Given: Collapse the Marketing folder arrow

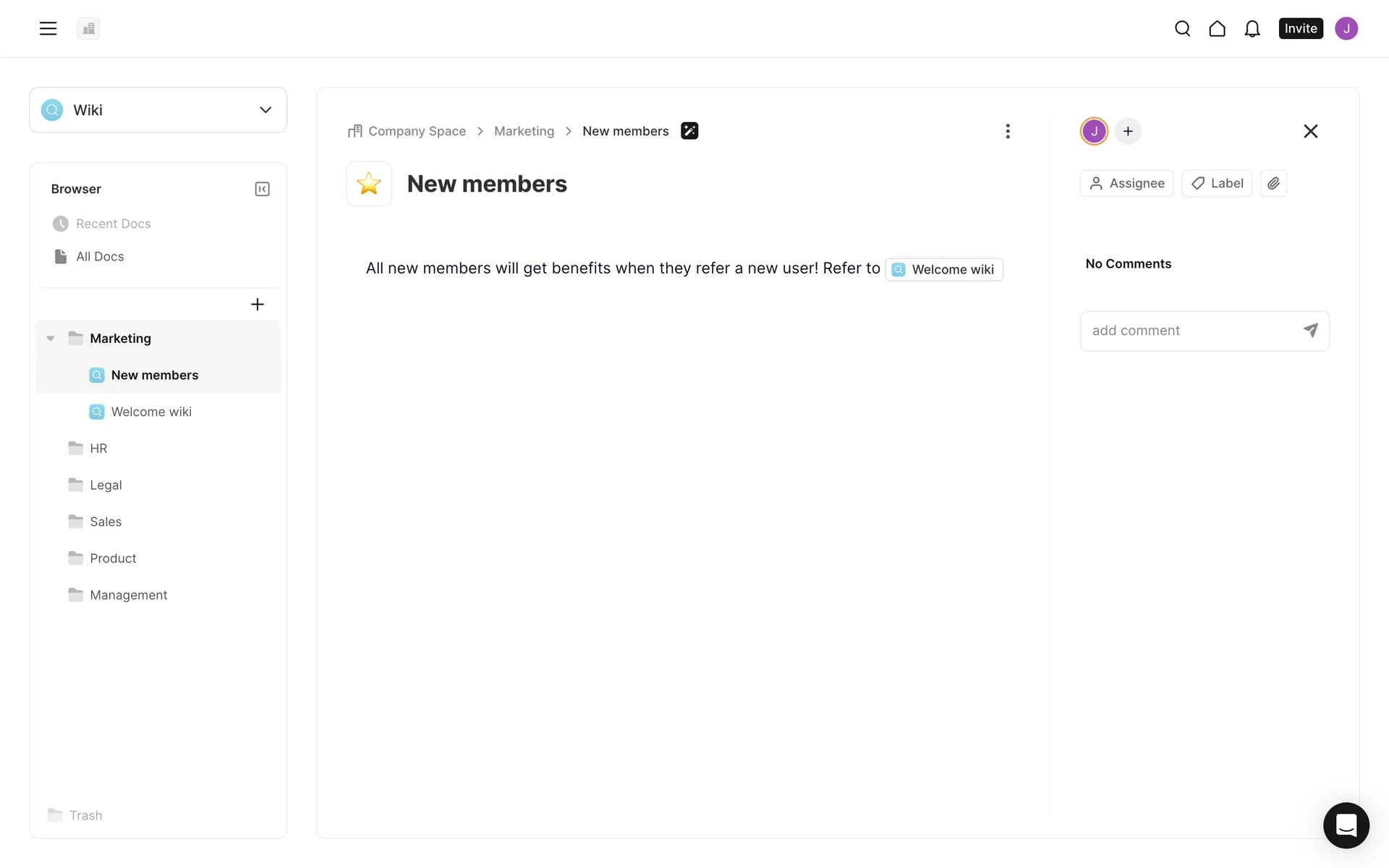Looking at the screenshot, I should tap(51, 339).
